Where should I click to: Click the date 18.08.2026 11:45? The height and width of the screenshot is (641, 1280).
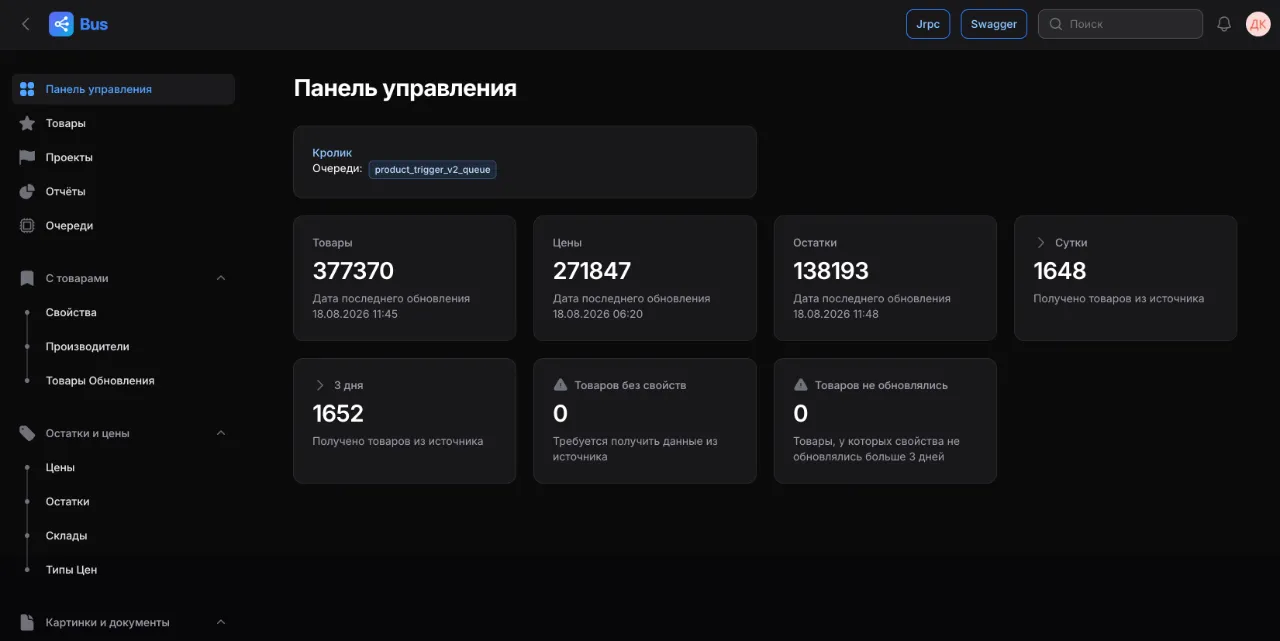pos(355,314)
